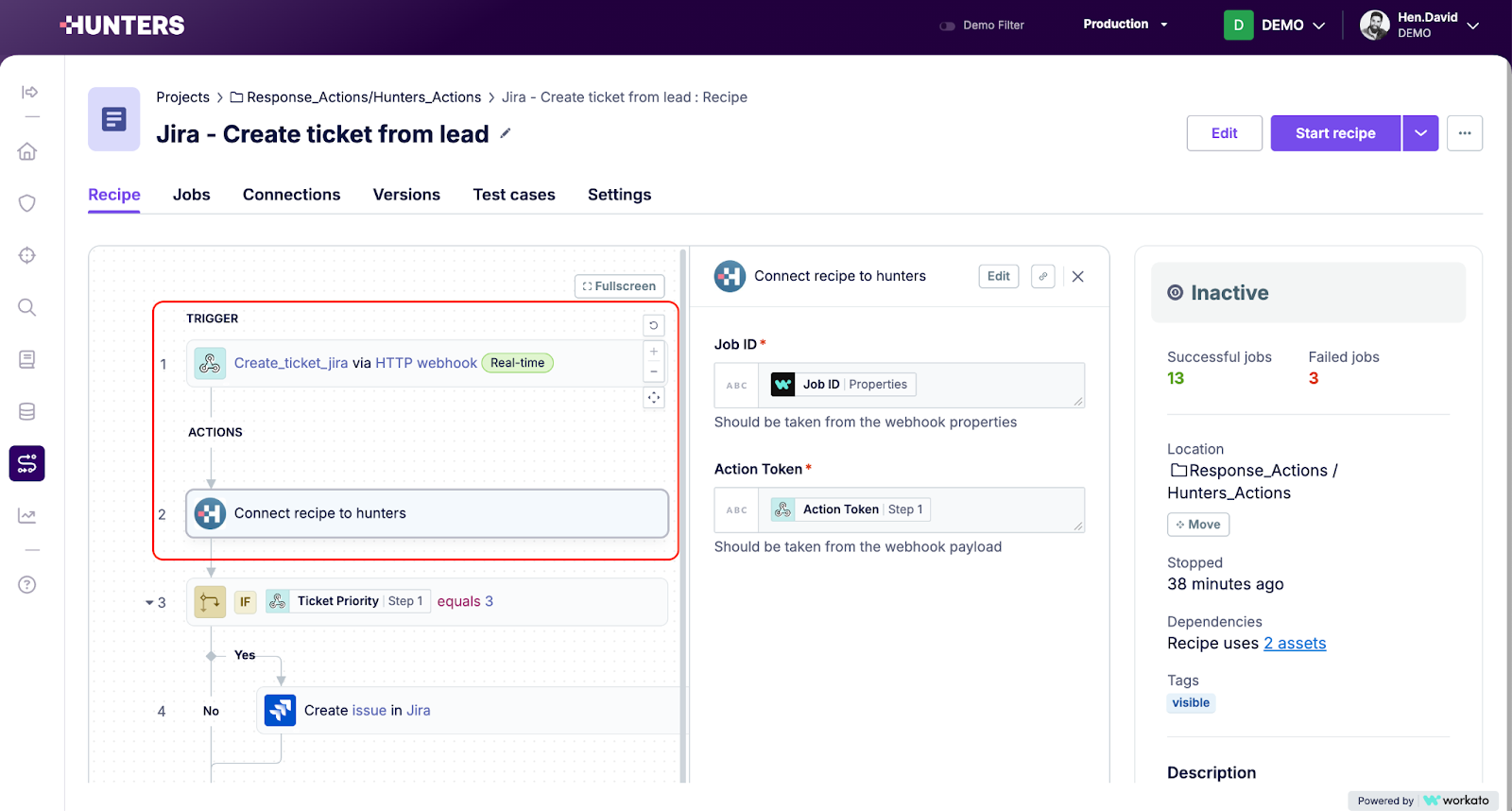
Task: Click the recipe document icon beside title
Action: click(114, 119)
